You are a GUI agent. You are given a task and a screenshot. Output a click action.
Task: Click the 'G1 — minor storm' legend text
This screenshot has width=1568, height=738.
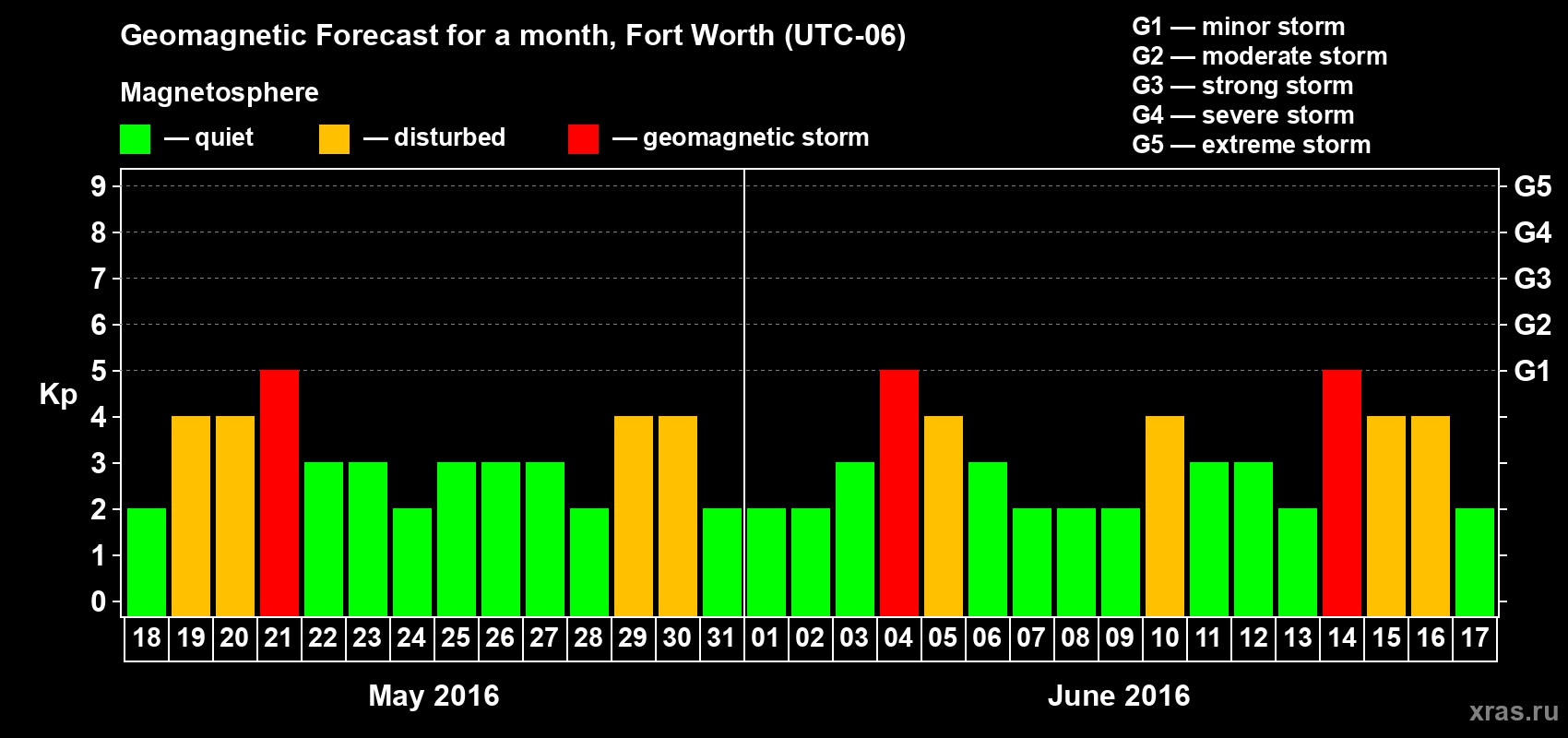(x=1239, y=27)
